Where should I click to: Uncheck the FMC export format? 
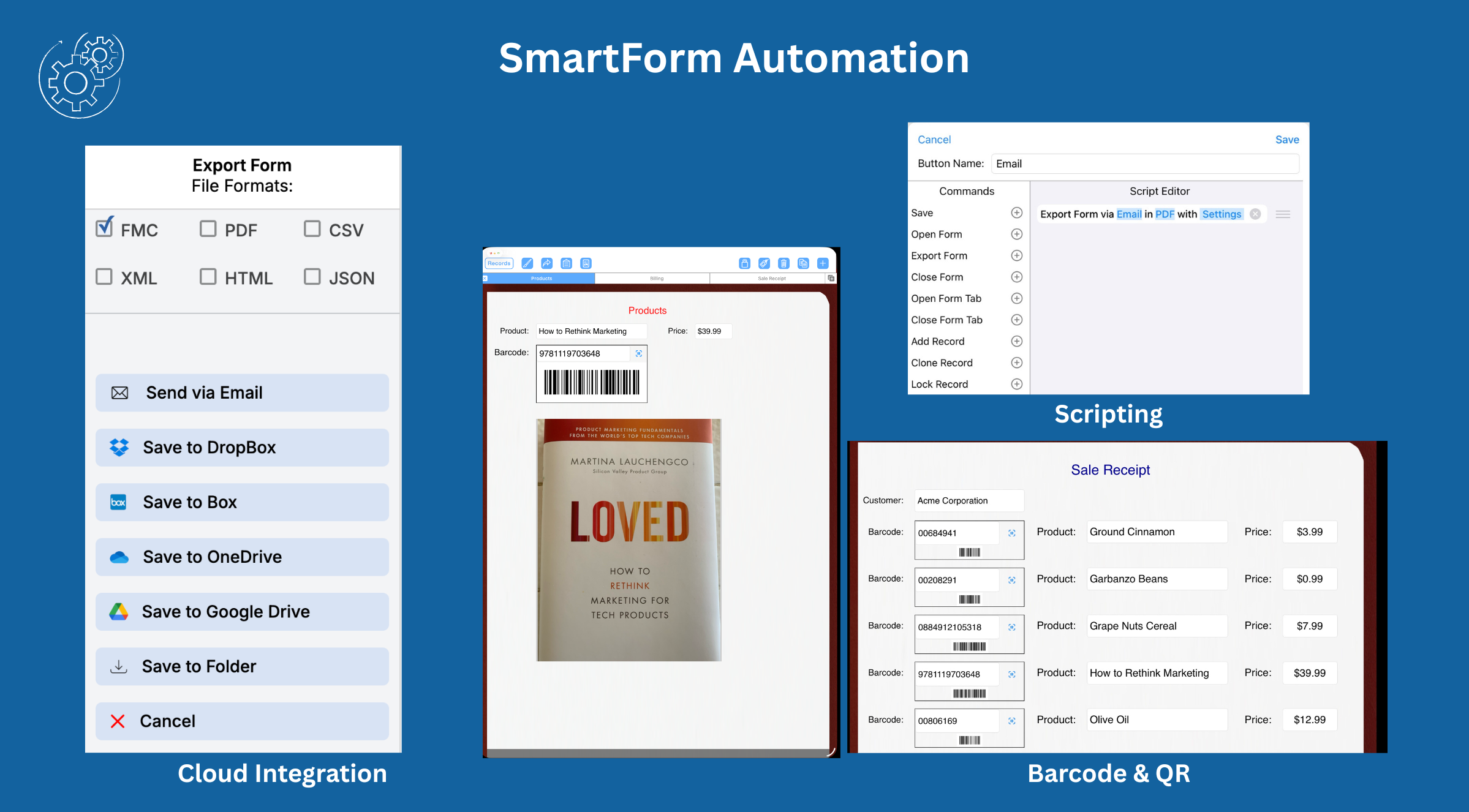click(105, 227)
